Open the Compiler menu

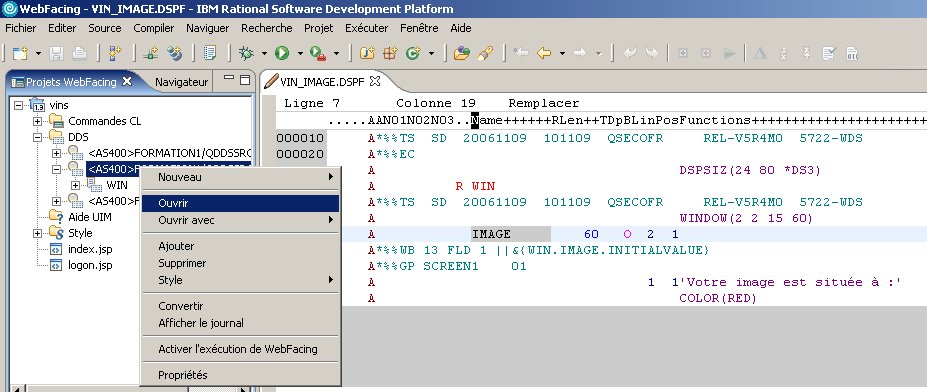(154, 28)
